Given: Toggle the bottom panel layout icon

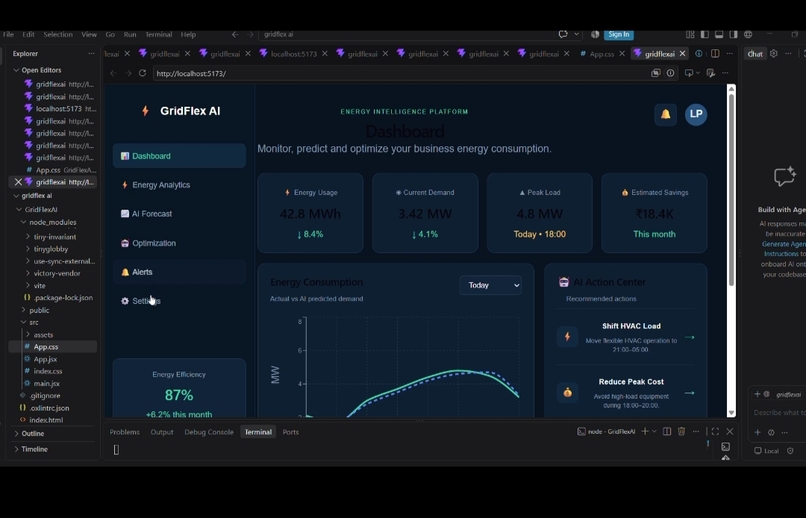Looking at the screenshot, I should coord(719,34).
